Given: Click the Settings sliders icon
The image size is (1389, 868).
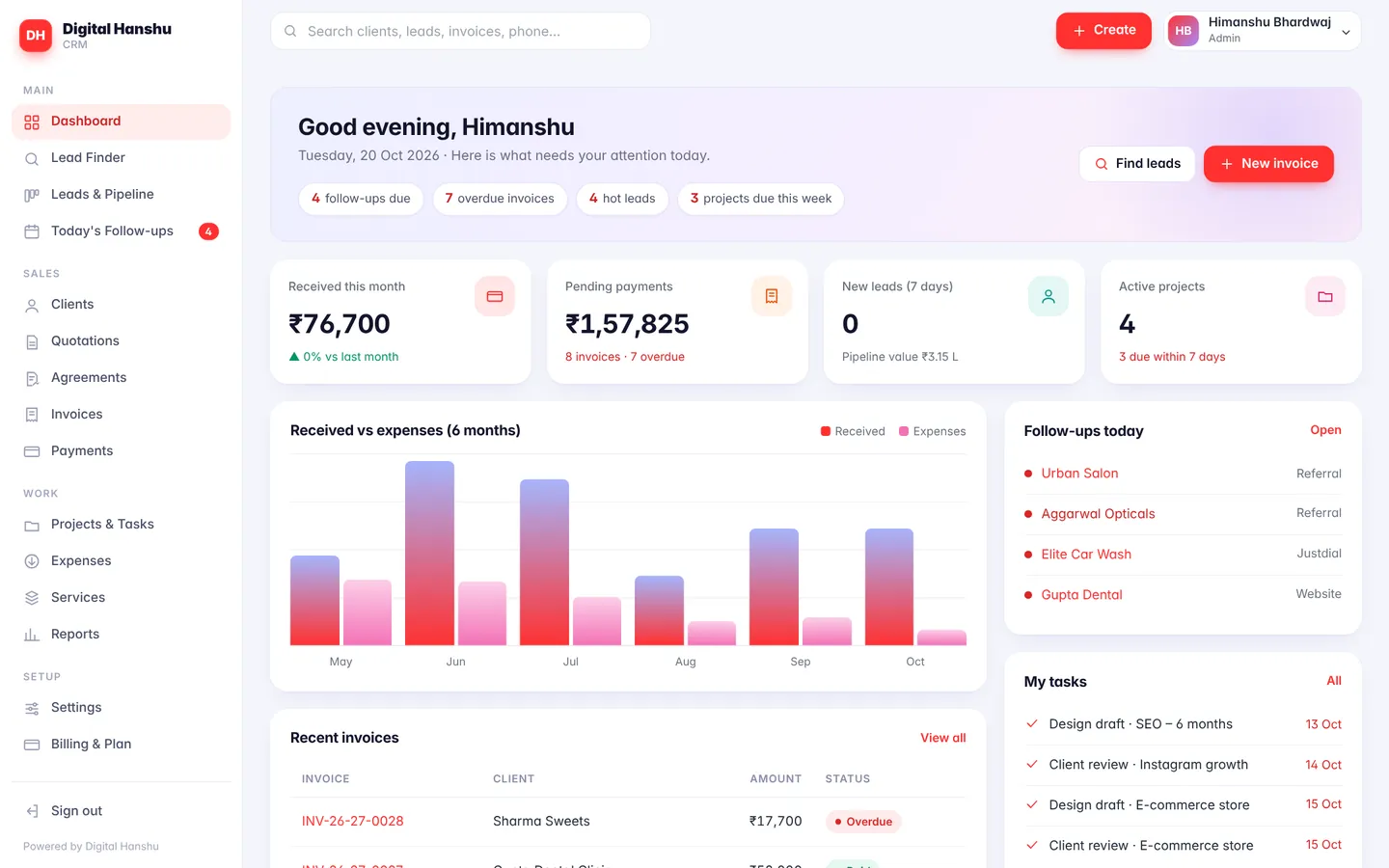Looking at the screenshot, I should click(x=32, y=708).
